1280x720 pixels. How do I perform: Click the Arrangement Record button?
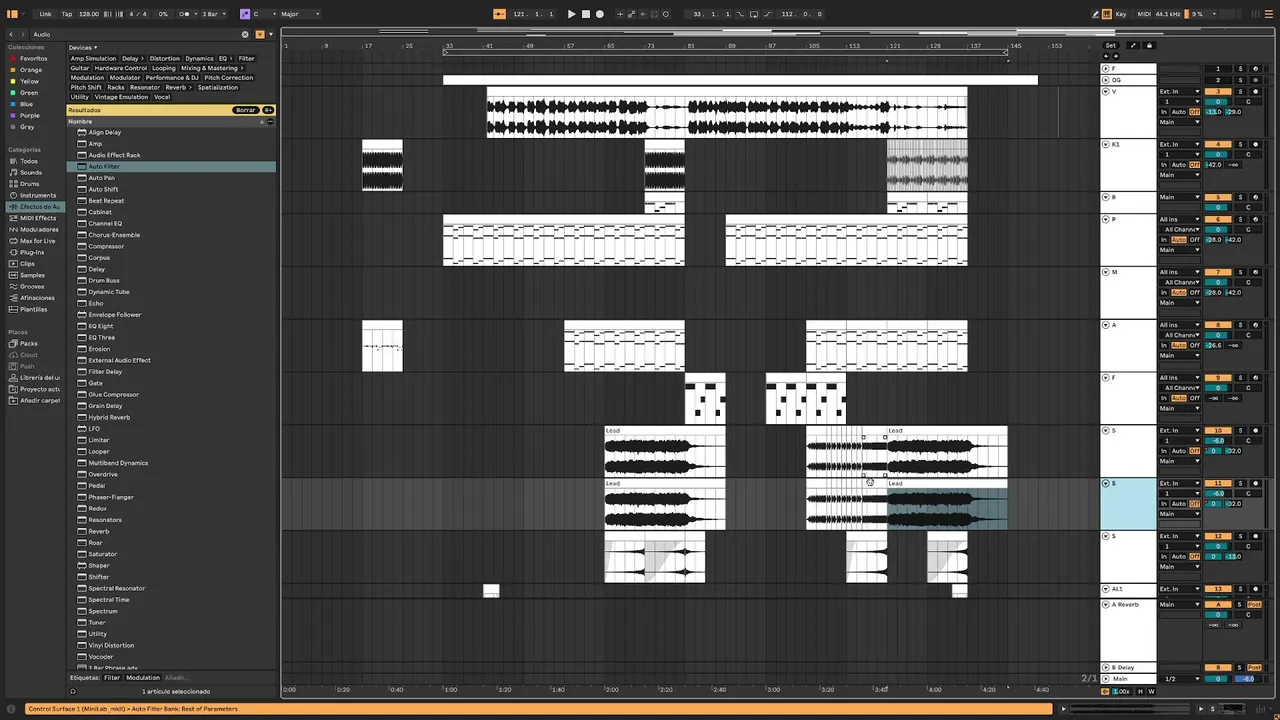(600, 14)
